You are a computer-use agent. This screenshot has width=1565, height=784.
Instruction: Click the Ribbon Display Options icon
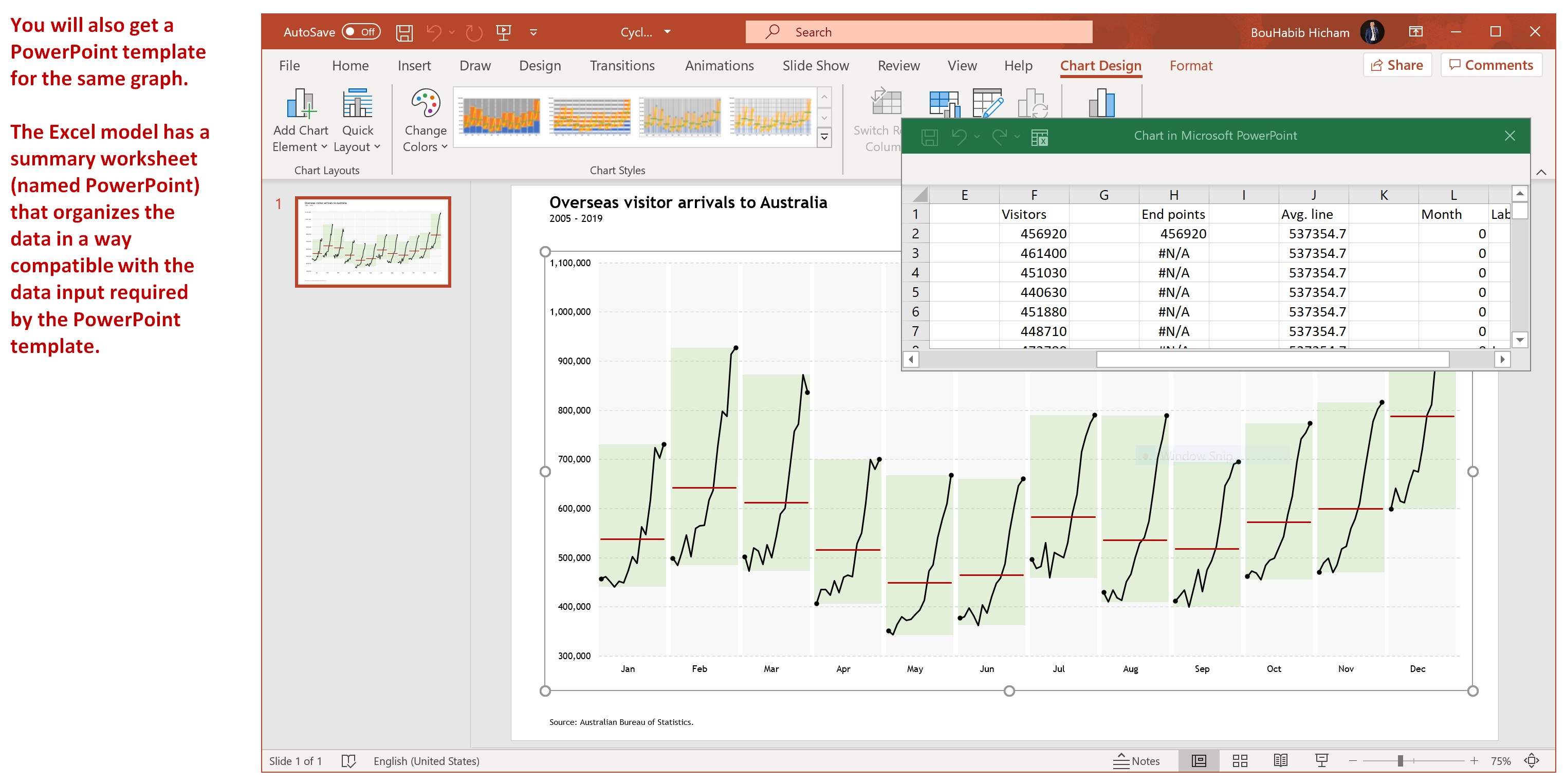pos(1415,31)
